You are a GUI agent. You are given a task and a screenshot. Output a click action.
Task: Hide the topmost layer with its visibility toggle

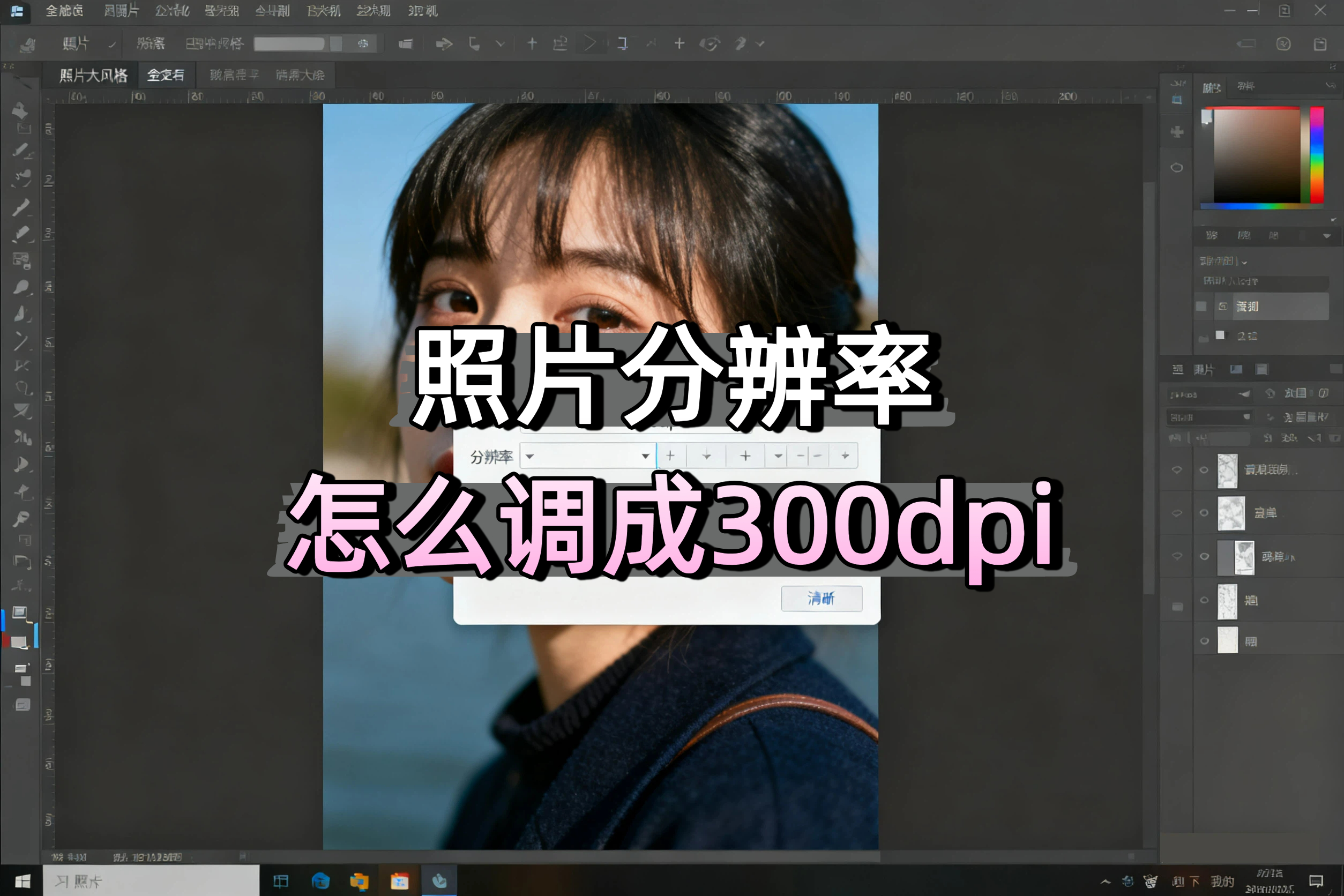1205,471
